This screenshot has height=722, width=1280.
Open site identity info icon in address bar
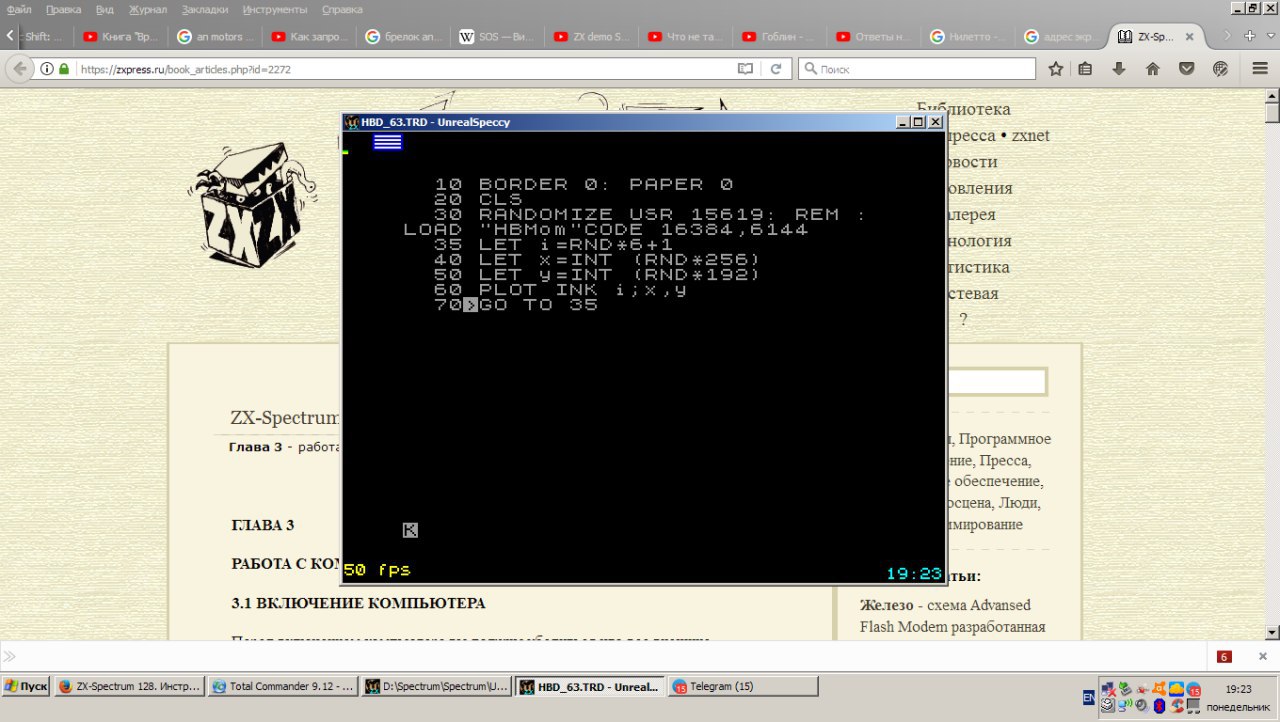[47, 70]
